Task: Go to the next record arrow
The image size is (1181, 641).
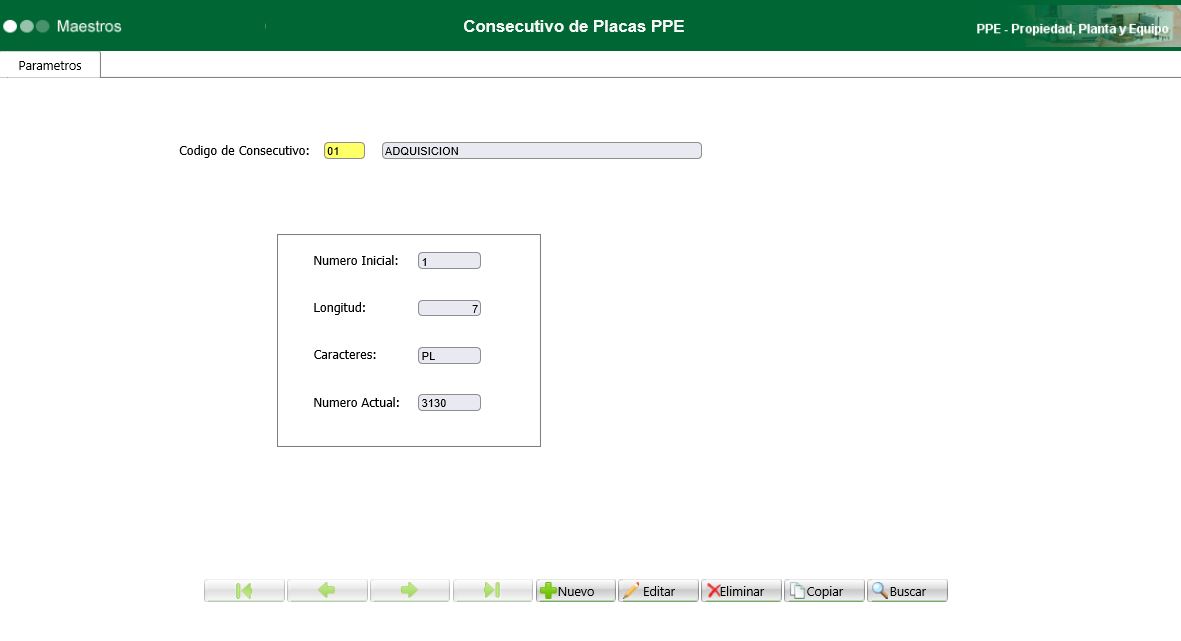Action: pyautogui.click(x=410, y=591)
